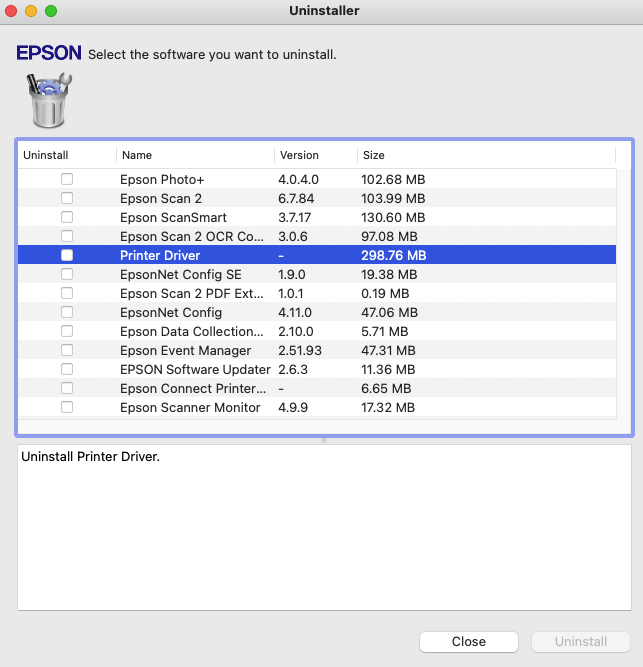This screenshot has height=667, width=643.
Task: Click the 102.68 MB size cell
Action: [x=393, y=180]
